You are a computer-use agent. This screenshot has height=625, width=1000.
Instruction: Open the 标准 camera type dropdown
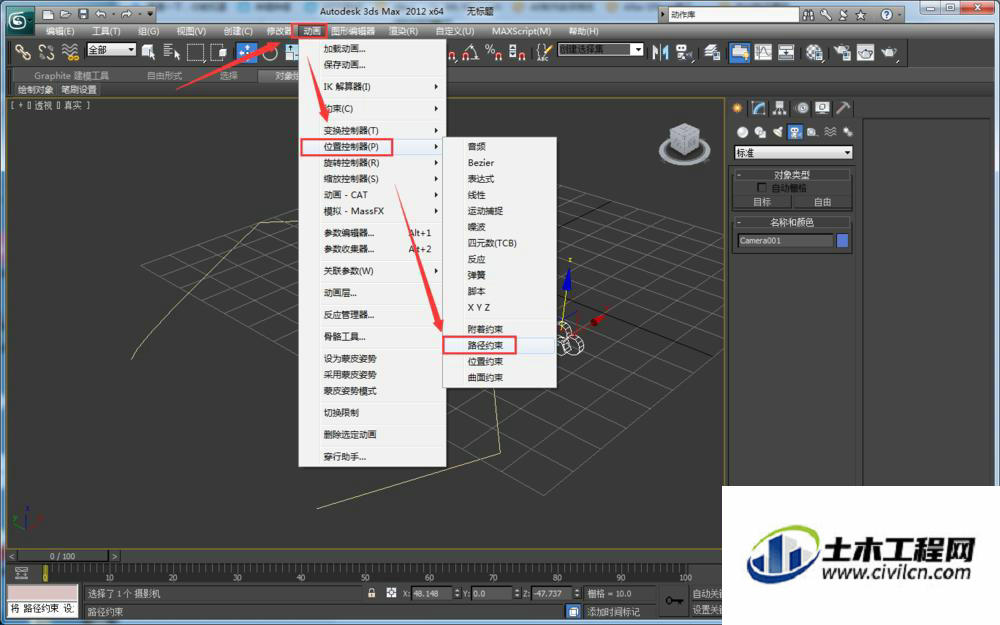(x=793, y=153)
